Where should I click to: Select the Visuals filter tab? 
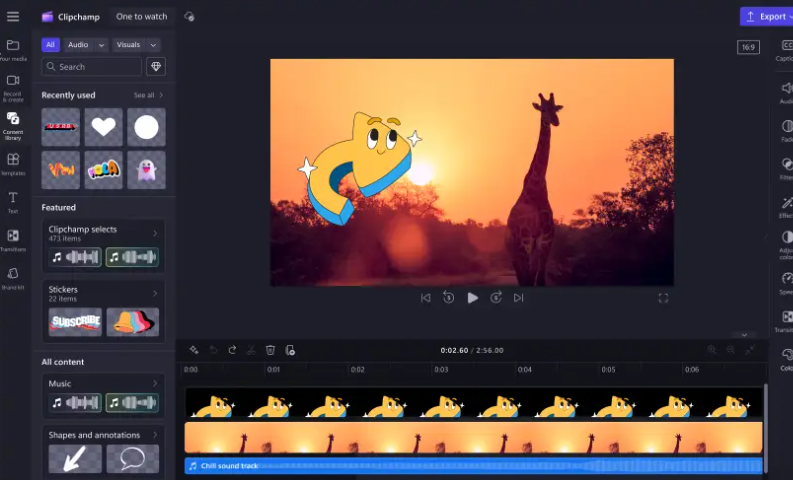click(128, 45)
